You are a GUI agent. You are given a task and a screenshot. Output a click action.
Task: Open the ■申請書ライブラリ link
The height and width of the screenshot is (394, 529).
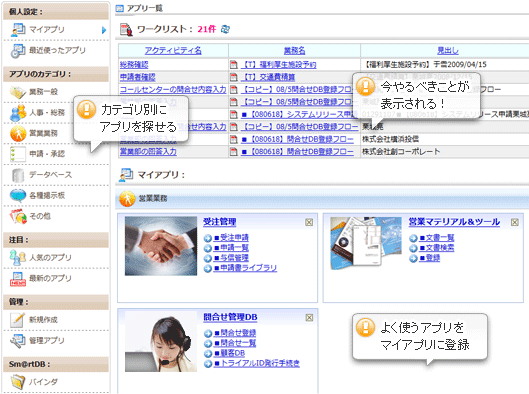pyautogui.click(x=245, y=268)
